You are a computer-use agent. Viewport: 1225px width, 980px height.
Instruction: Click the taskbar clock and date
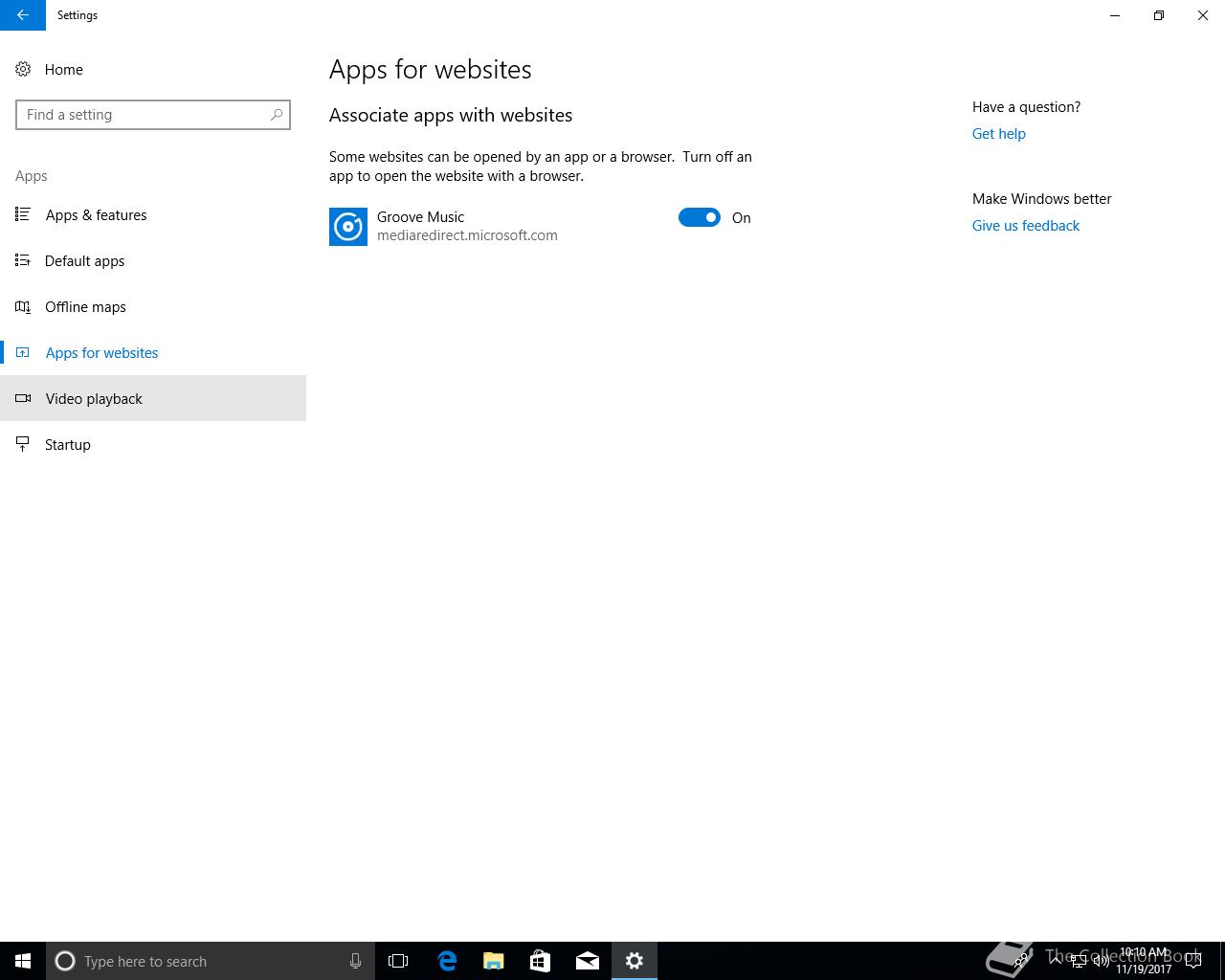(x=1144, y=961)
